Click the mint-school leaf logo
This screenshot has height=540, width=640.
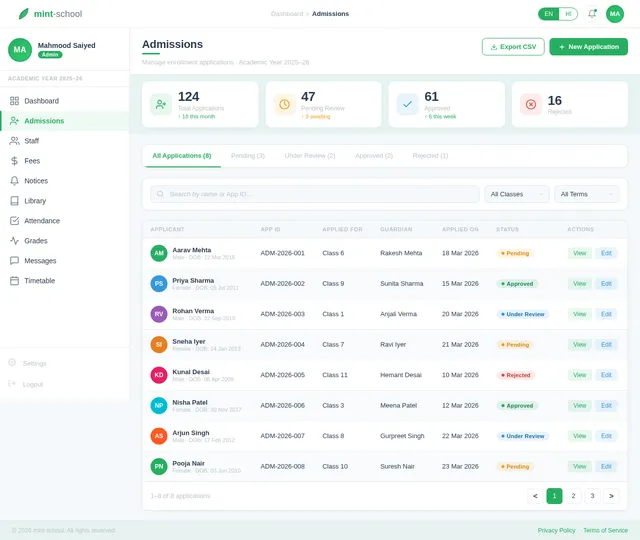point(24,14)
